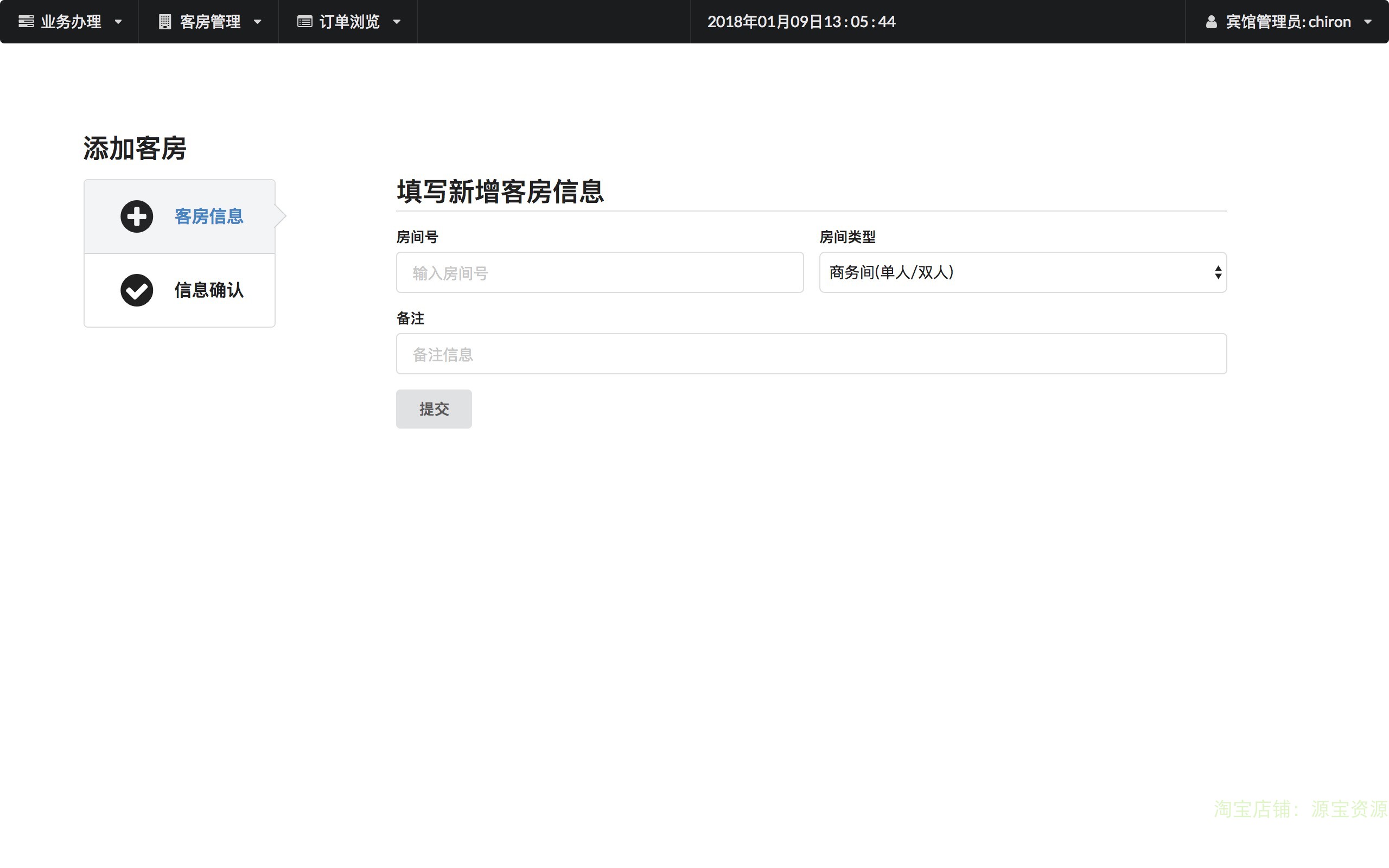Expand the 订单浏览 dropdown caret
Viewport: 1389px width, 868px height.
pyautogui.click(x=397, y=22)
